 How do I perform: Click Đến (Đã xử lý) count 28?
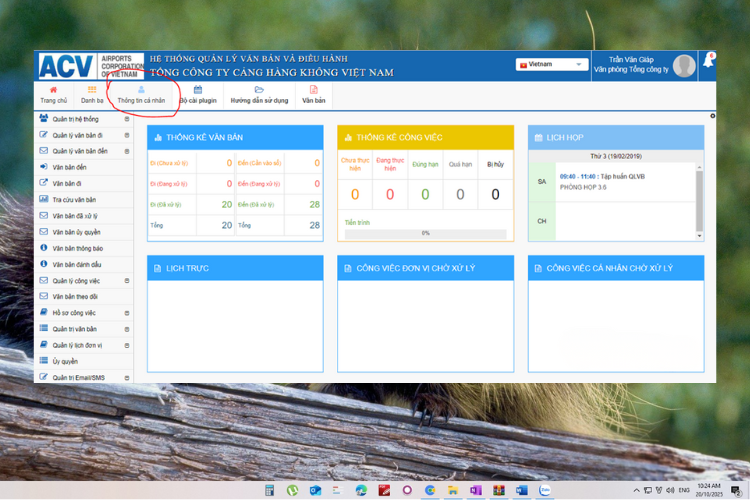coord(314,205)
